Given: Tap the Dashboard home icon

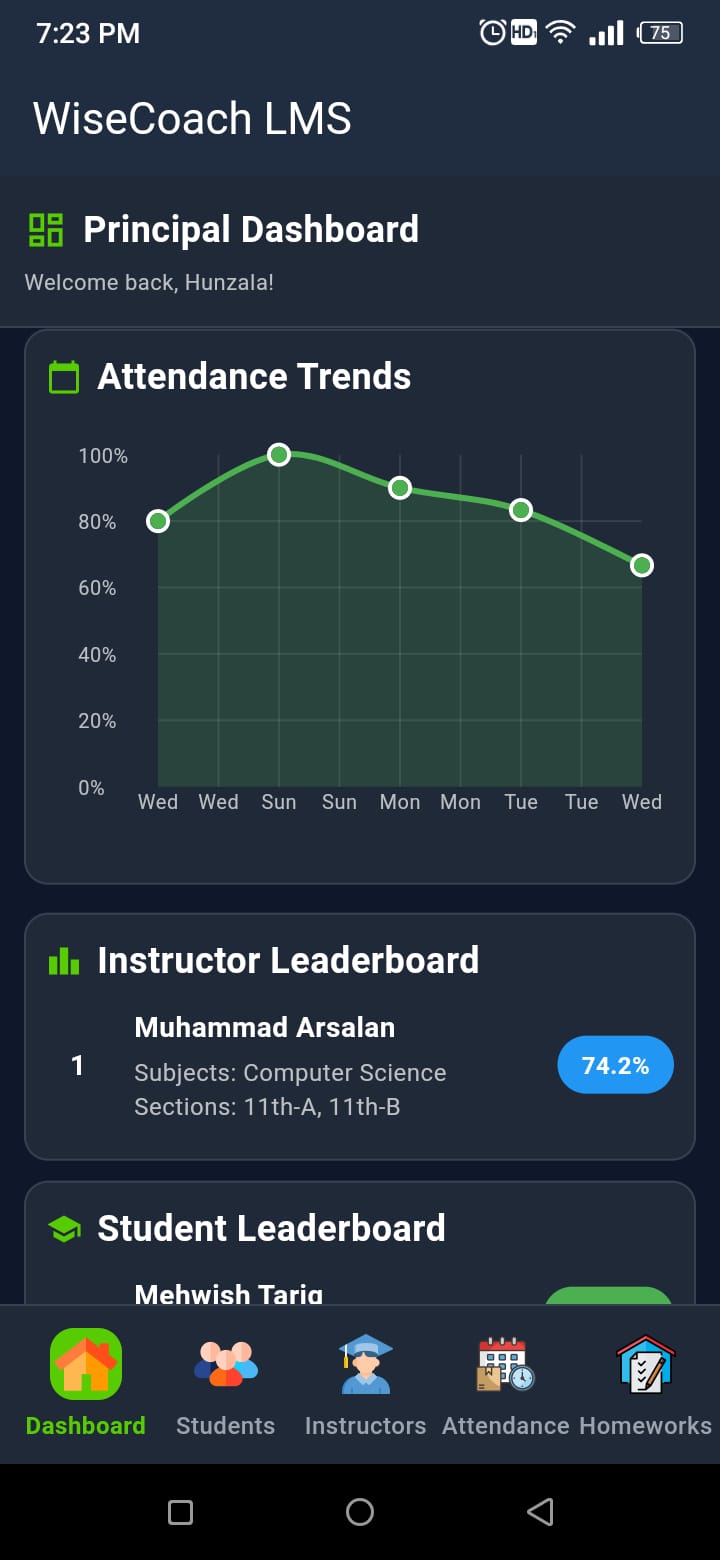Looking at the screenshot, I should [86, 1364].
